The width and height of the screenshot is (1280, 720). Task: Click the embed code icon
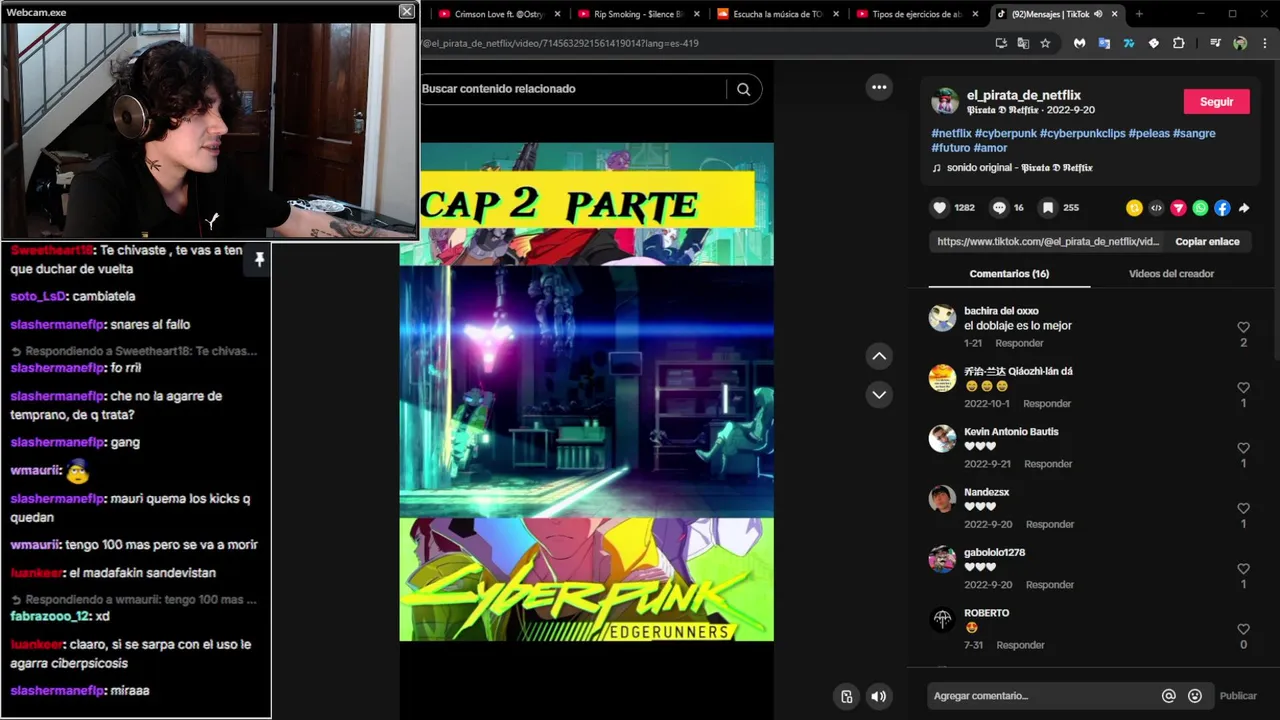(x=1156, y=208)
